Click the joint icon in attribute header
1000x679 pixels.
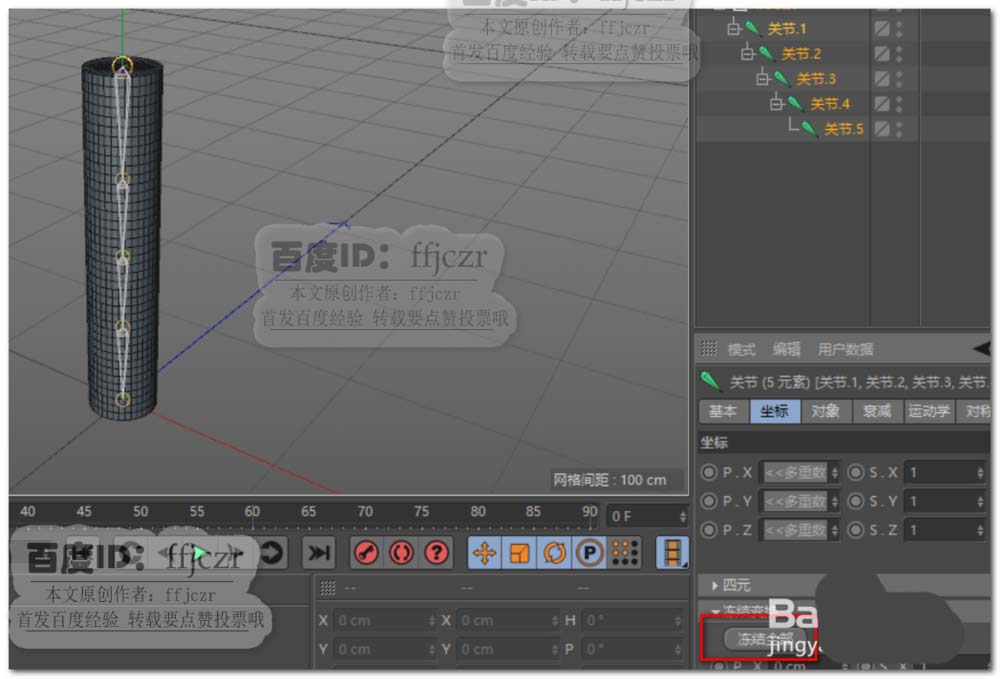click(710, 381)
